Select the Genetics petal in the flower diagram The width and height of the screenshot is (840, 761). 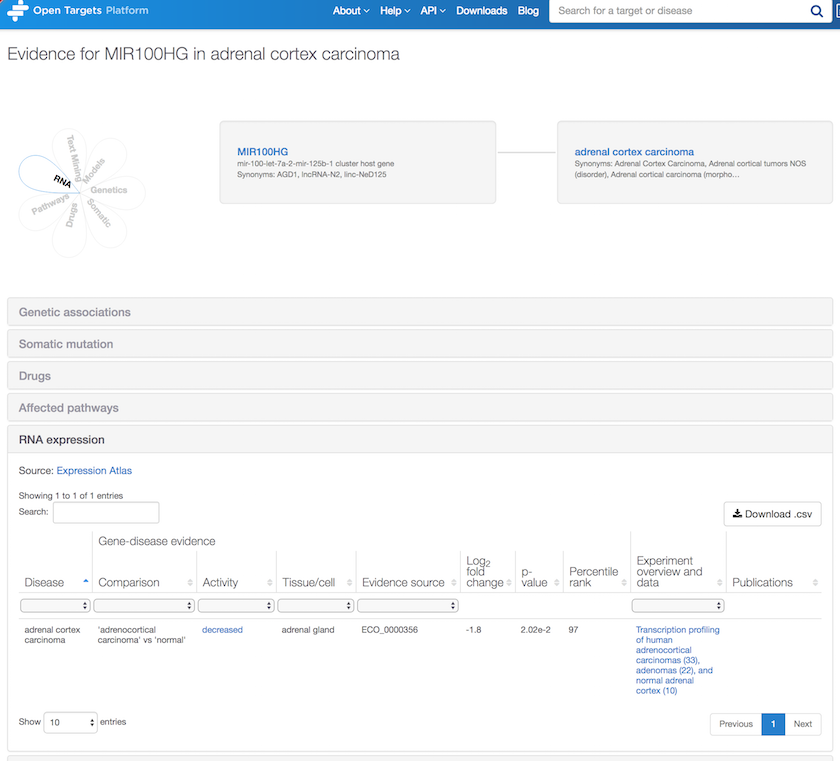click(110, 190)
